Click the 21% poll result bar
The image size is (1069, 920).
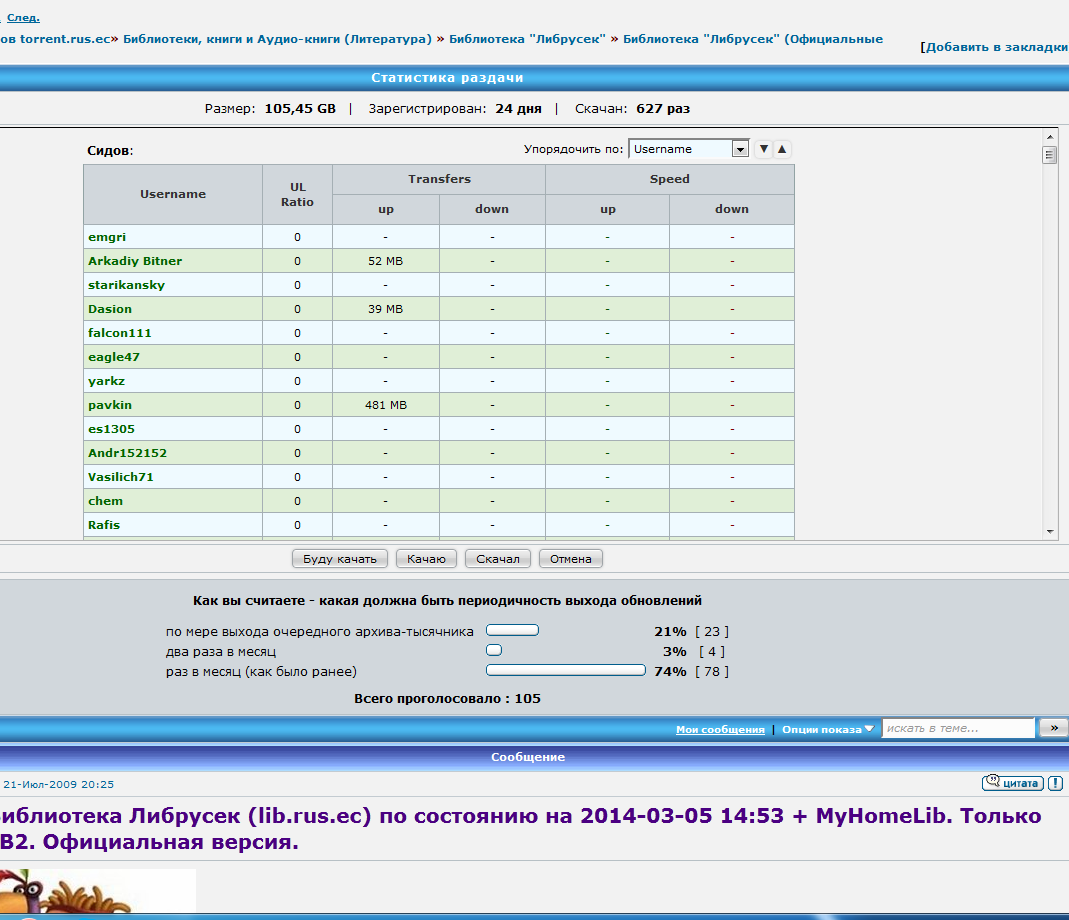[512, 630]
